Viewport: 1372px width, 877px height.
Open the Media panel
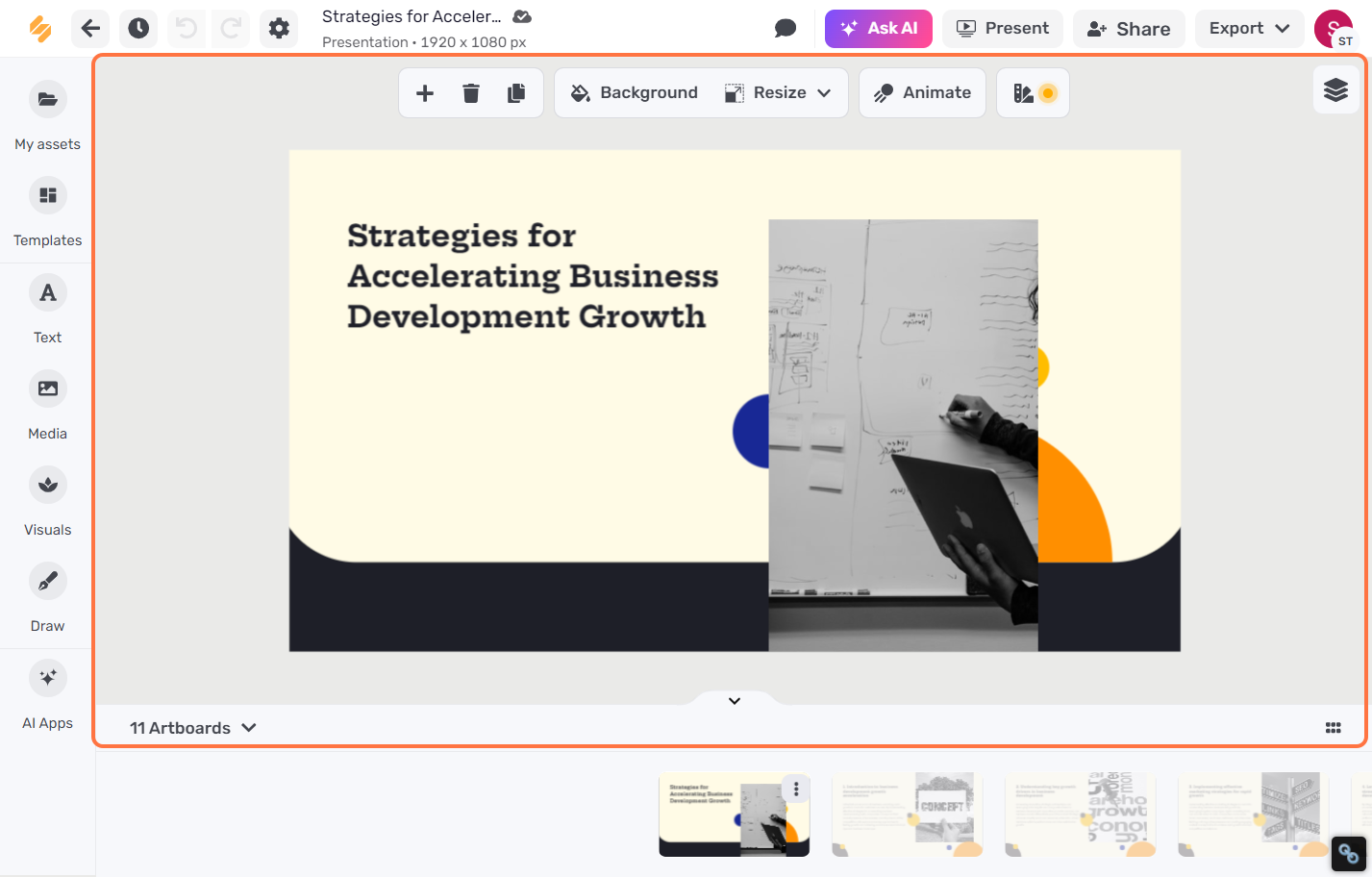(47, 405)
